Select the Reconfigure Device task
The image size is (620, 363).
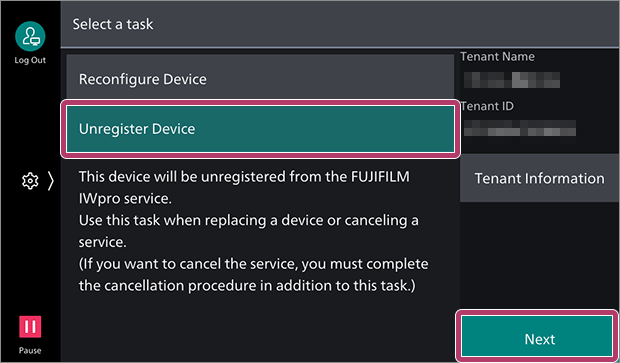(260, 77)
